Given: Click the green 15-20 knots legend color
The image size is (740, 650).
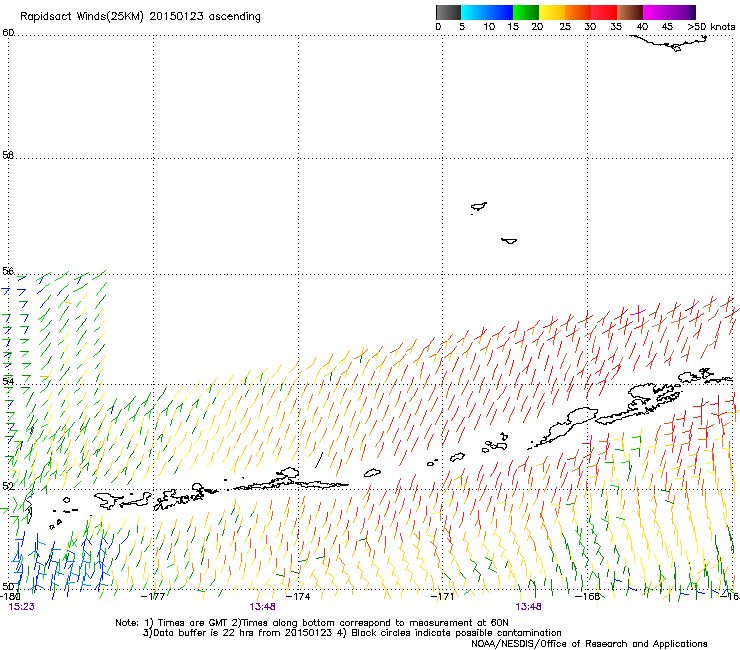Looking at the screenshot, I should pos(526,12).
